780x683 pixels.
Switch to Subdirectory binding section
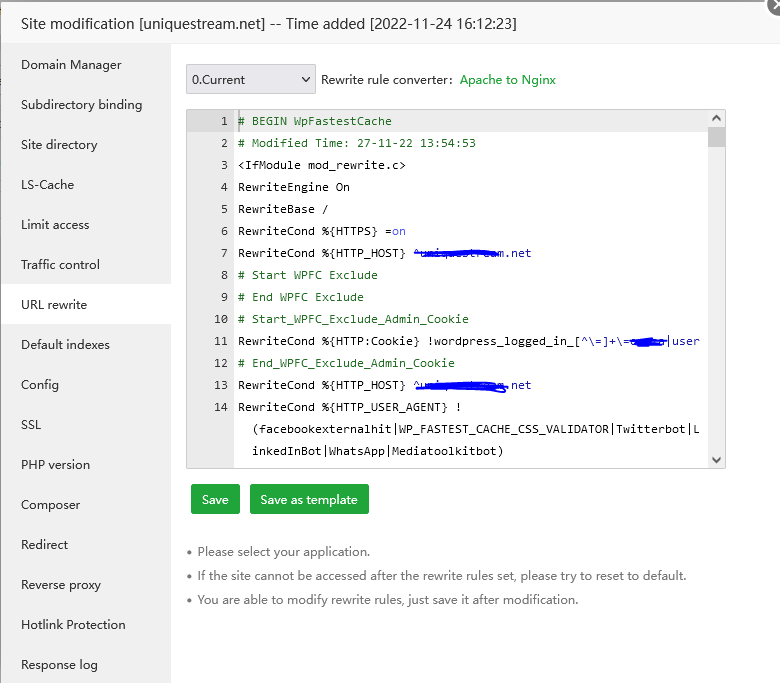pos(81,105)
